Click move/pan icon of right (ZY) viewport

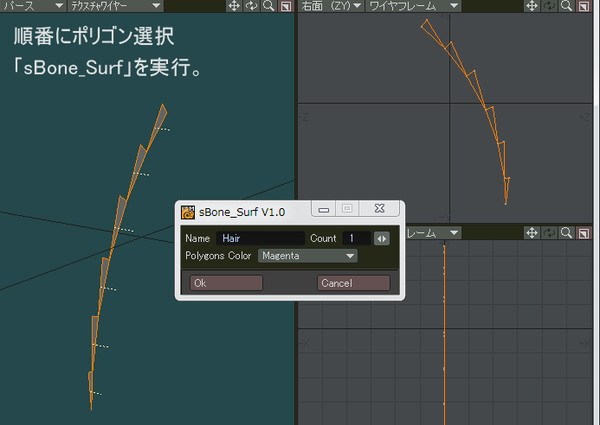532,6
